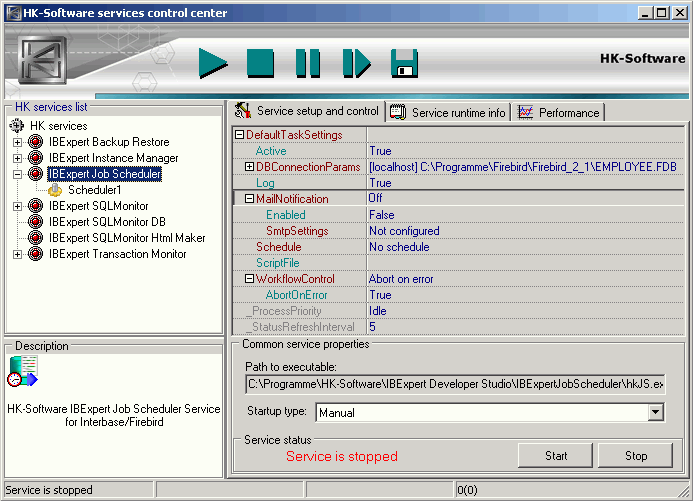Screen dimensions: 693x501
Task: Click the Start button
Action: [555, 455]
